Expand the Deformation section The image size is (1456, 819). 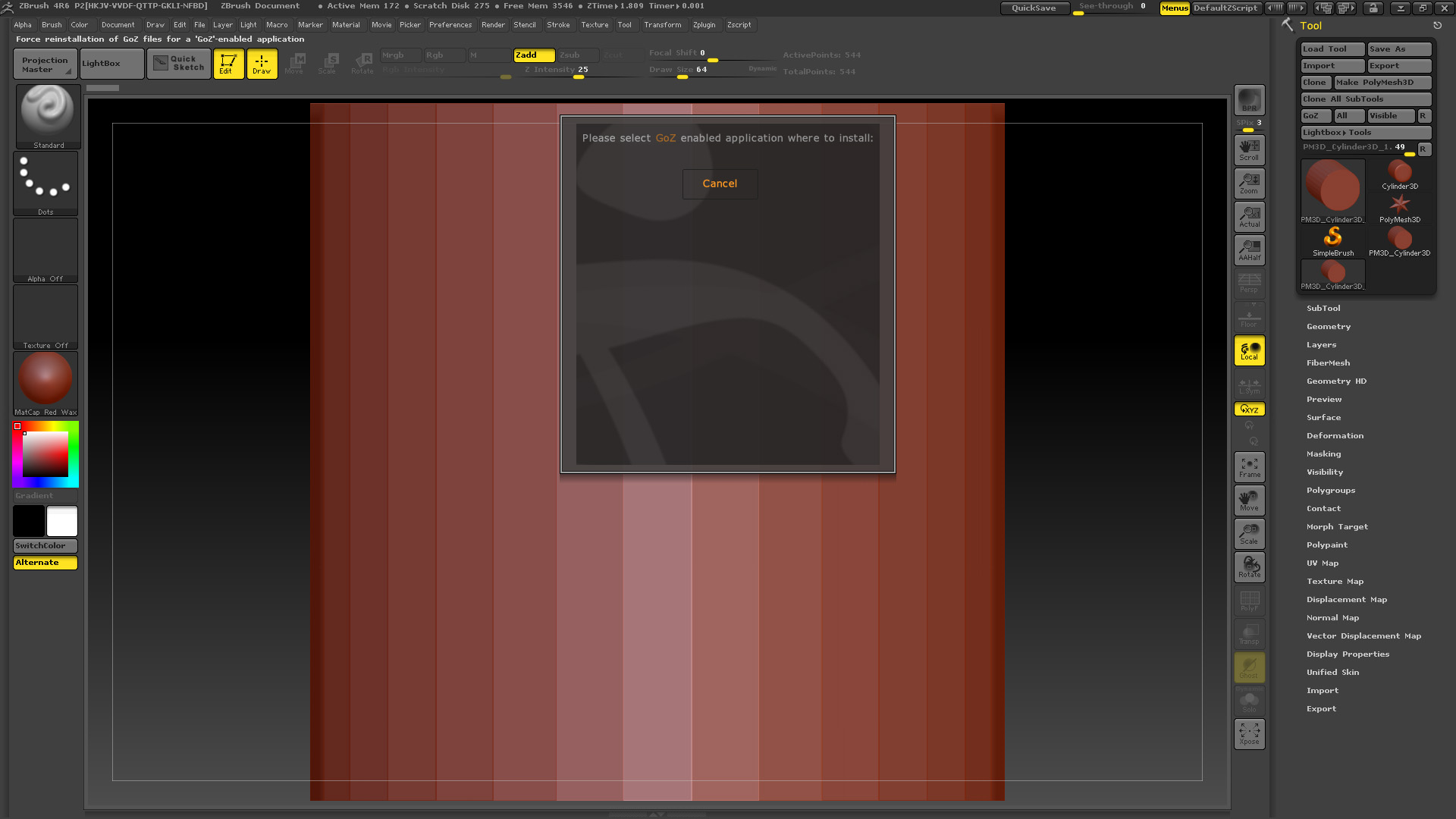click(1335, 436)
